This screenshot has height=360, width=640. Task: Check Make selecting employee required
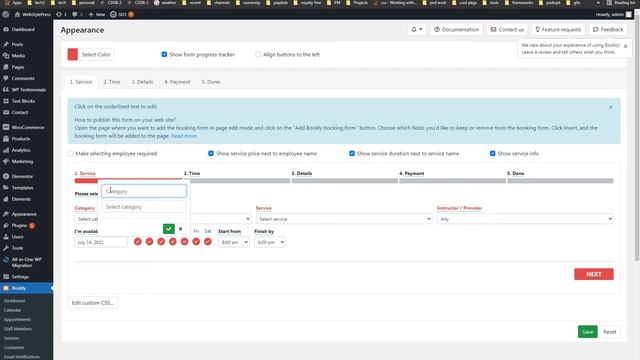[x=70, y=153]
